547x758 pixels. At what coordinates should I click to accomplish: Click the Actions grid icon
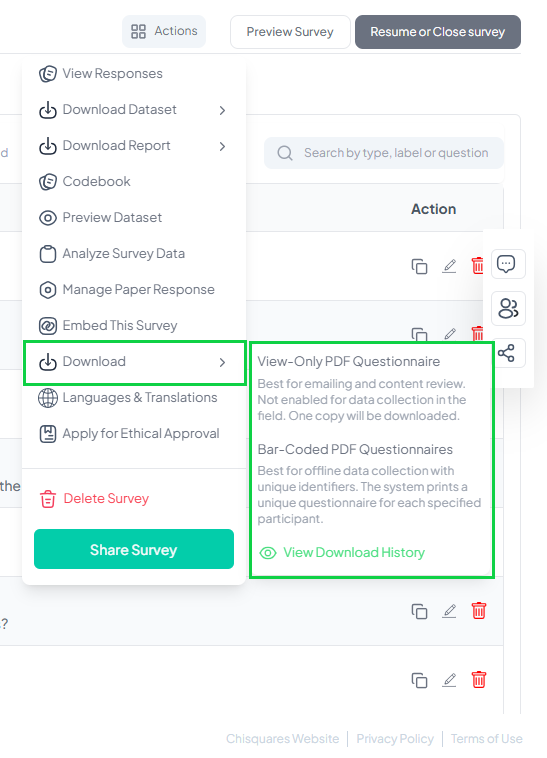138,31
